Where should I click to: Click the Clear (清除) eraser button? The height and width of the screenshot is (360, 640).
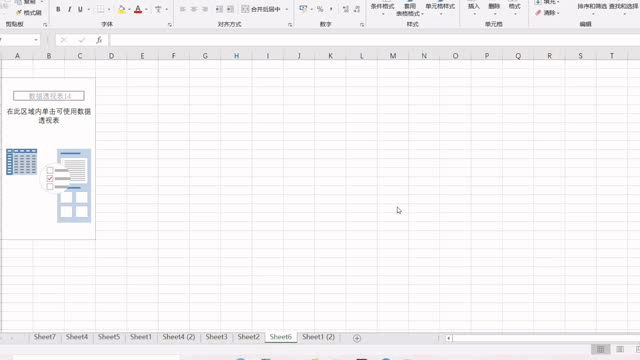click(x=547, y=13)
